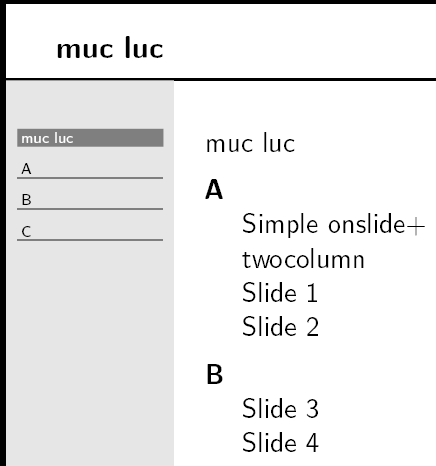Click the black rule under the title

pos(221,79)
